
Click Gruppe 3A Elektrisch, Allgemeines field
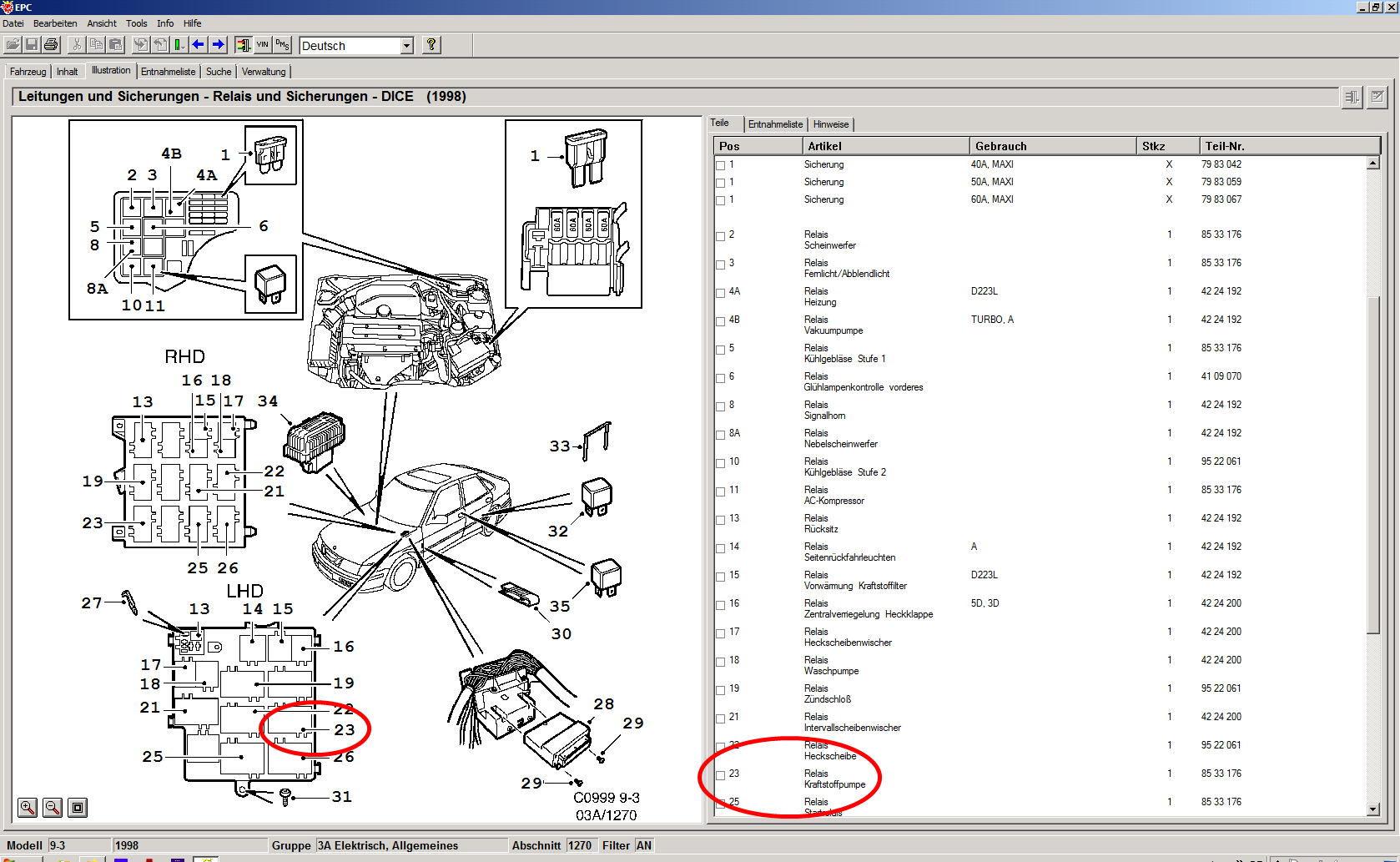(x=411, y=845)
